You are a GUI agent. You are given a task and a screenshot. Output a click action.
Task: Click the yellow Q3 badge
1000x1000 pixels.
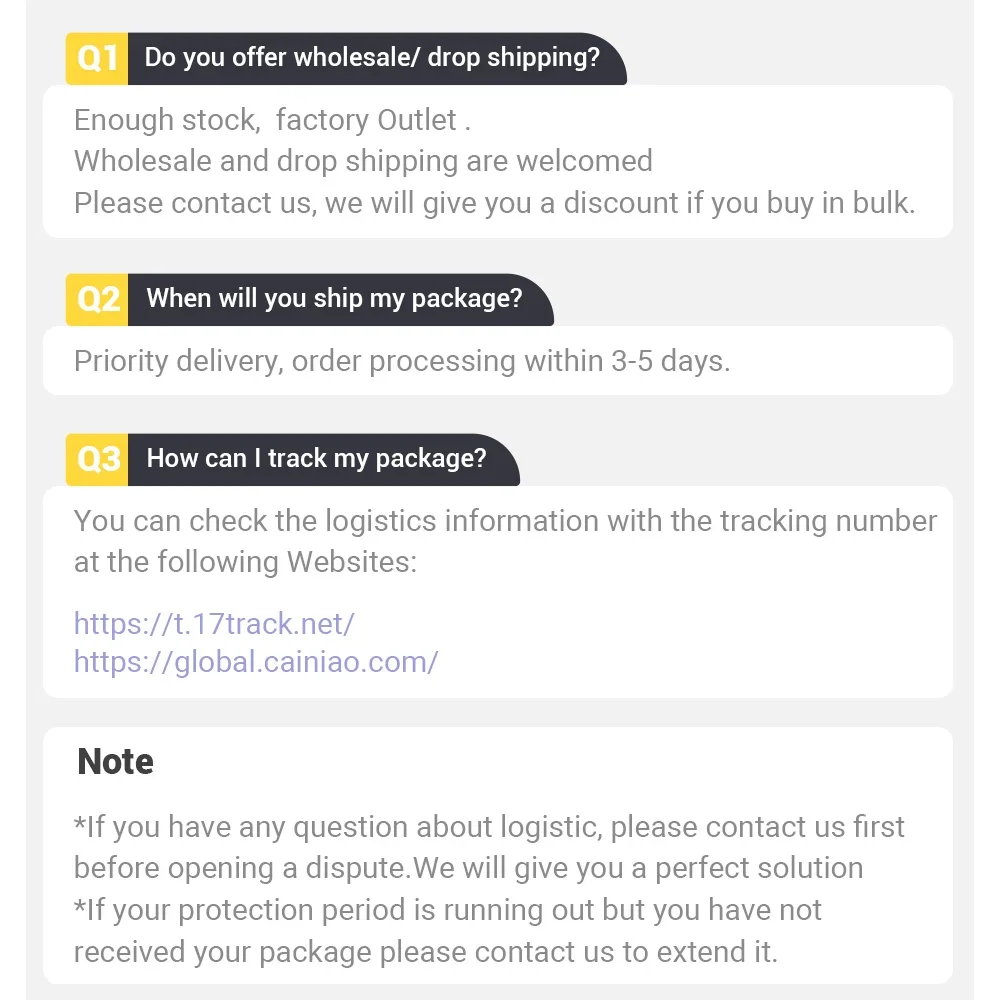(97, 460)
